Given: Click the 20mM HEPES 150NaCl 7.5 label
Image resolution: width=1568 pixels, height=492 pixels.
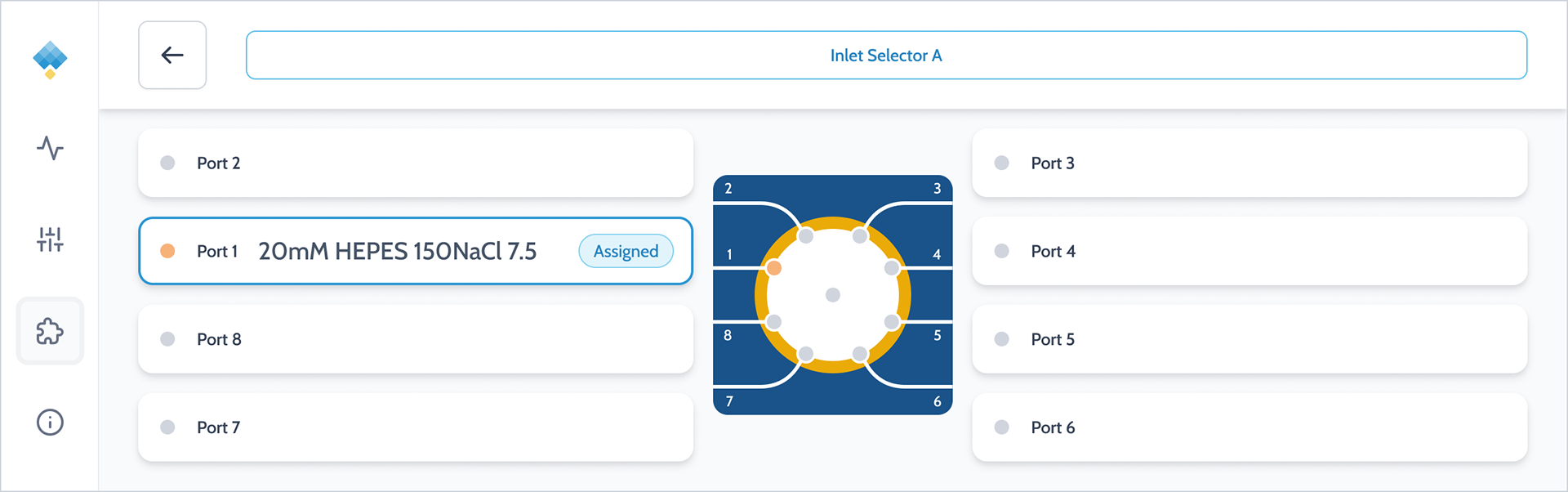Looking at the screenshot, I should 398,251.
